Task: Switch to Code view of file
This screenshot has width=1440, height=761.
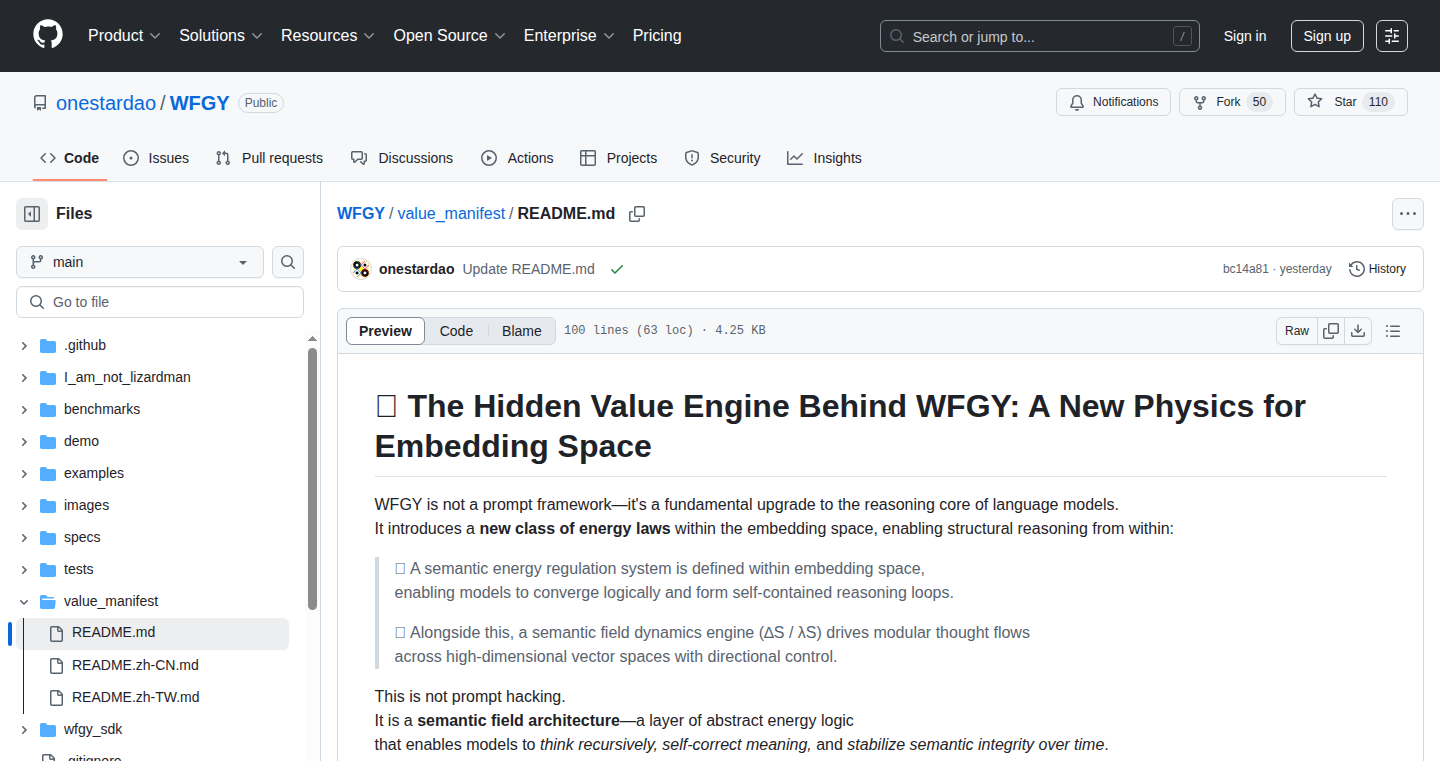Action: 456,331
